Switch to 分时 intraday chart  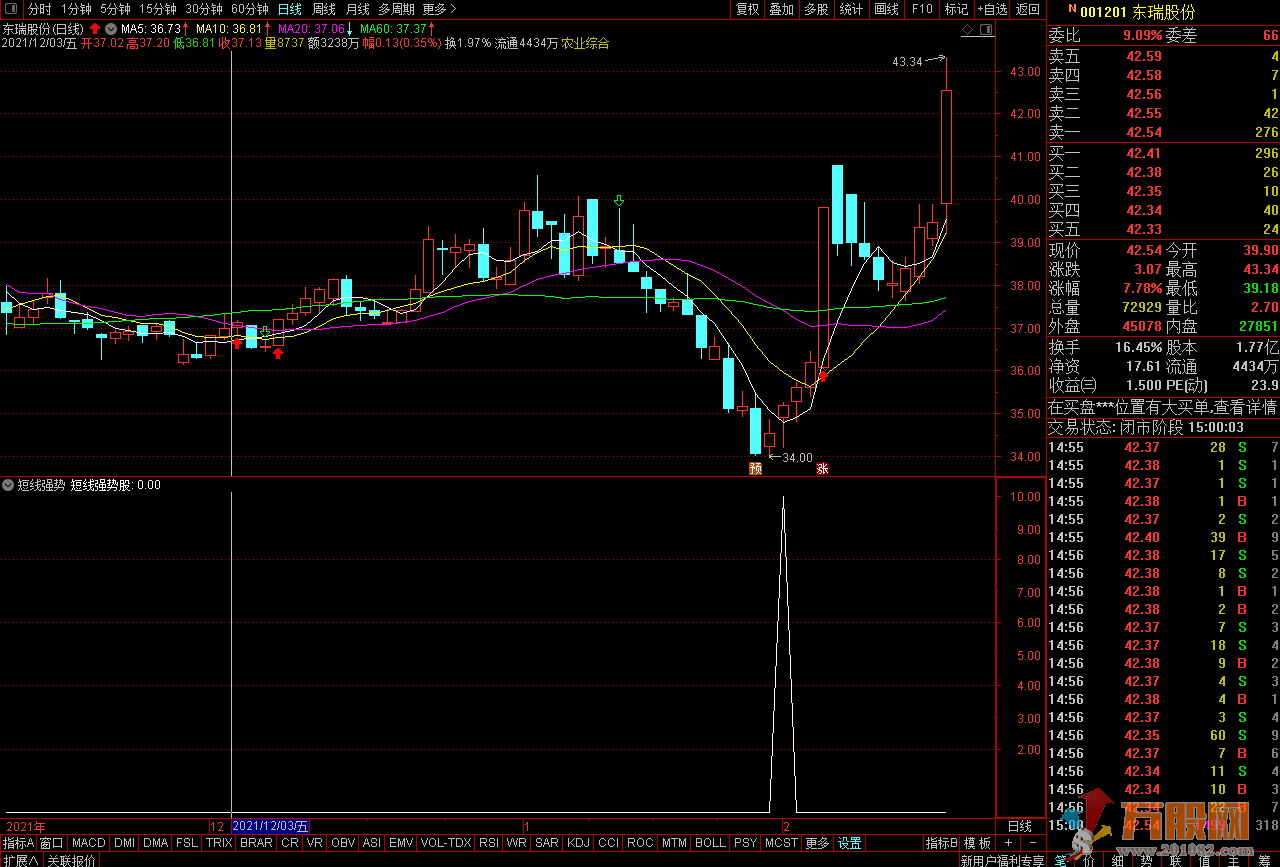tap(40, 9)
